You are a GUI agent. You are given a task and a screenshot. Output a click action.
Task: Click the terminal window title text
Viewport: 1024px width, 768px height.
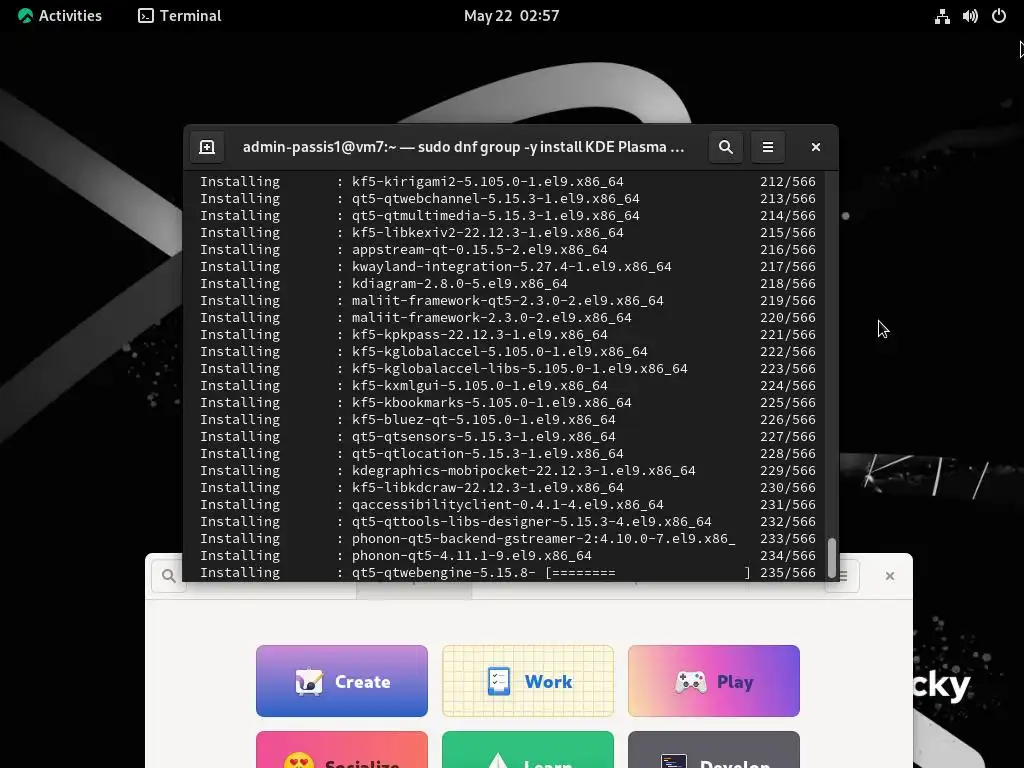[x=464, y=147]
